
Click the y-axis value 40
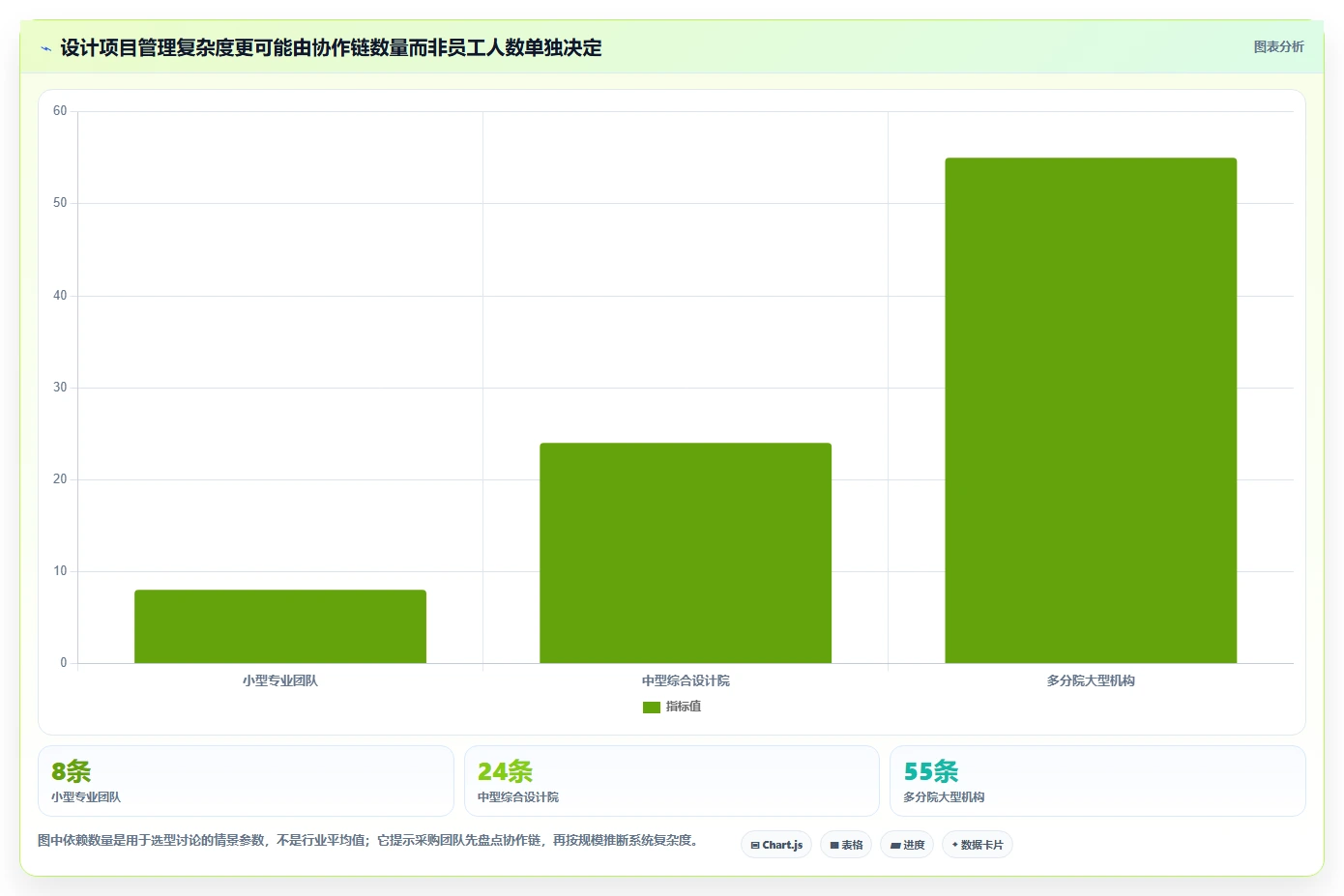(60, 296)
